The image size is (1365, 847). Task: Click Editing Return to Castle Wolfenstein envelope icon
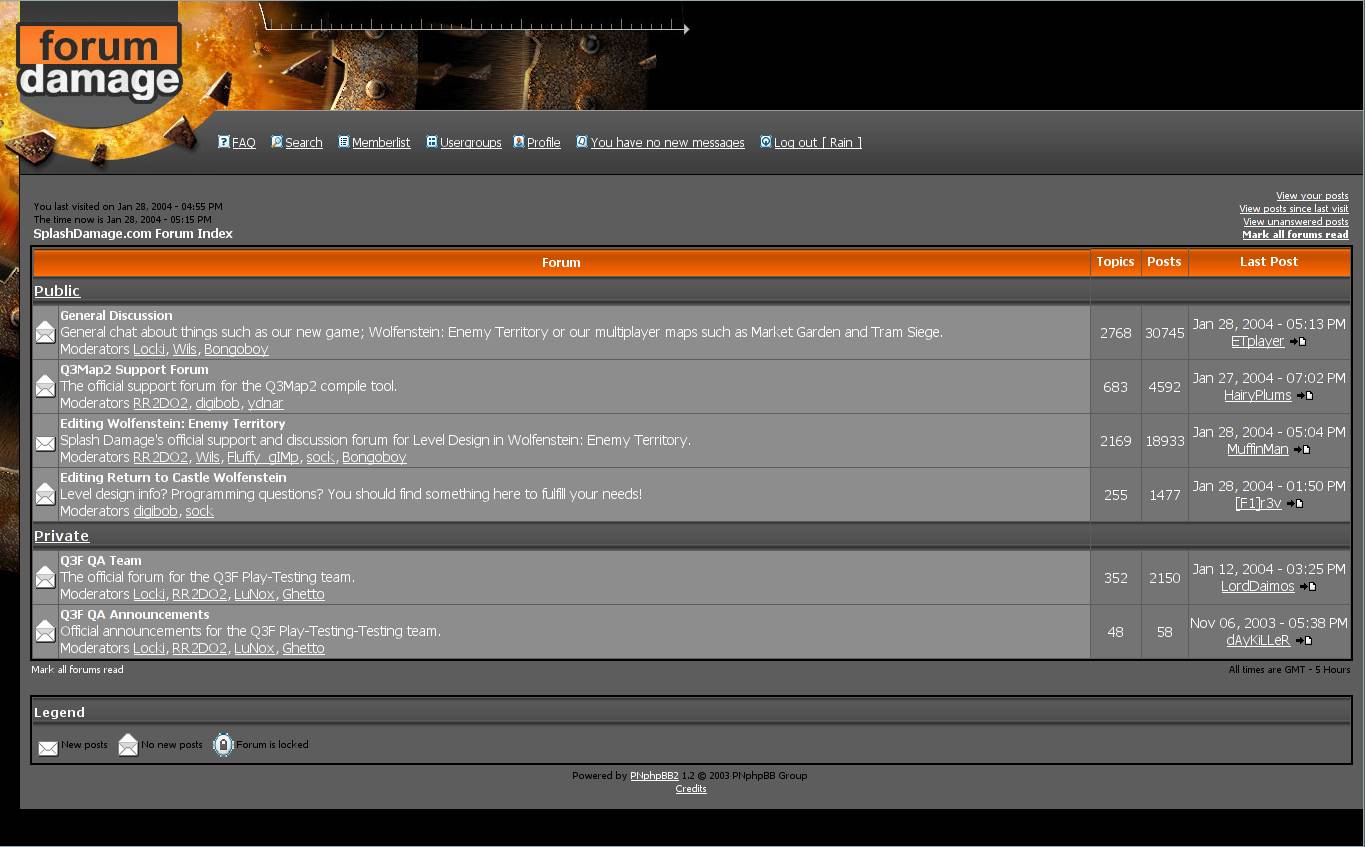click(x=45, y=494)
